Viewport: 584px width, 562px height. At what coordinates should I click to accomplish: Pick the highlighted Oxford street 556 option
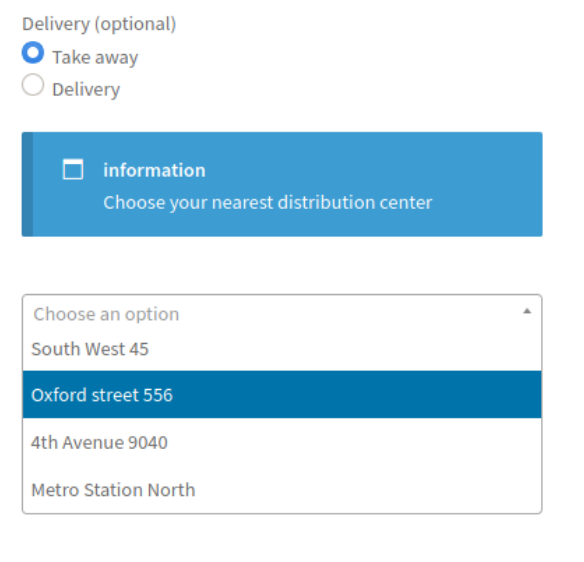pyautogui.click(x=282, y=394)
